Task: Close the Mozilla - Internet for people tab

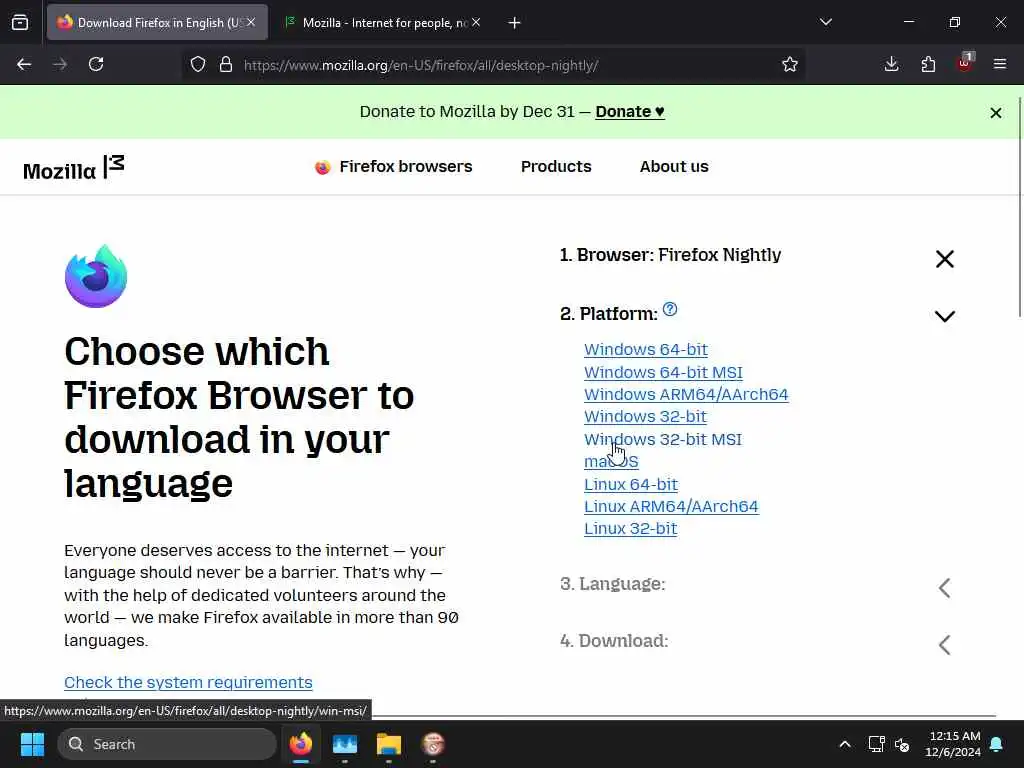Action: pos(476,22)
